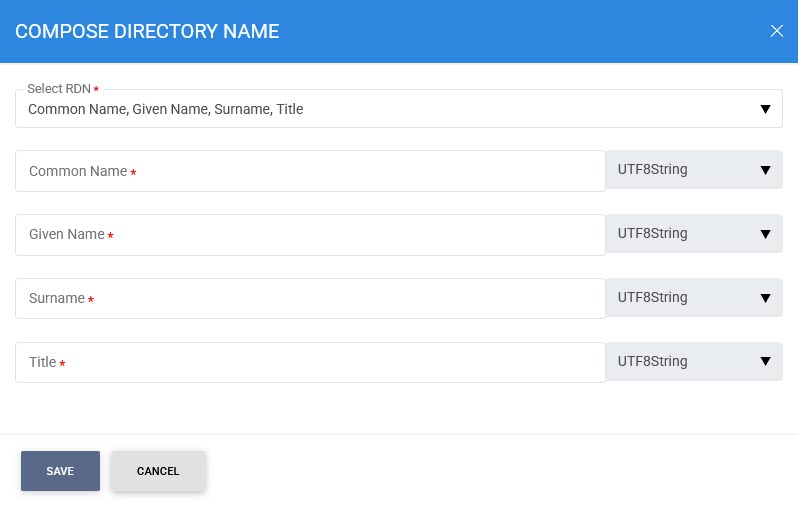Cancel the directory name composition
This screenshot has width=798, height=506.
tap(158, 471)
